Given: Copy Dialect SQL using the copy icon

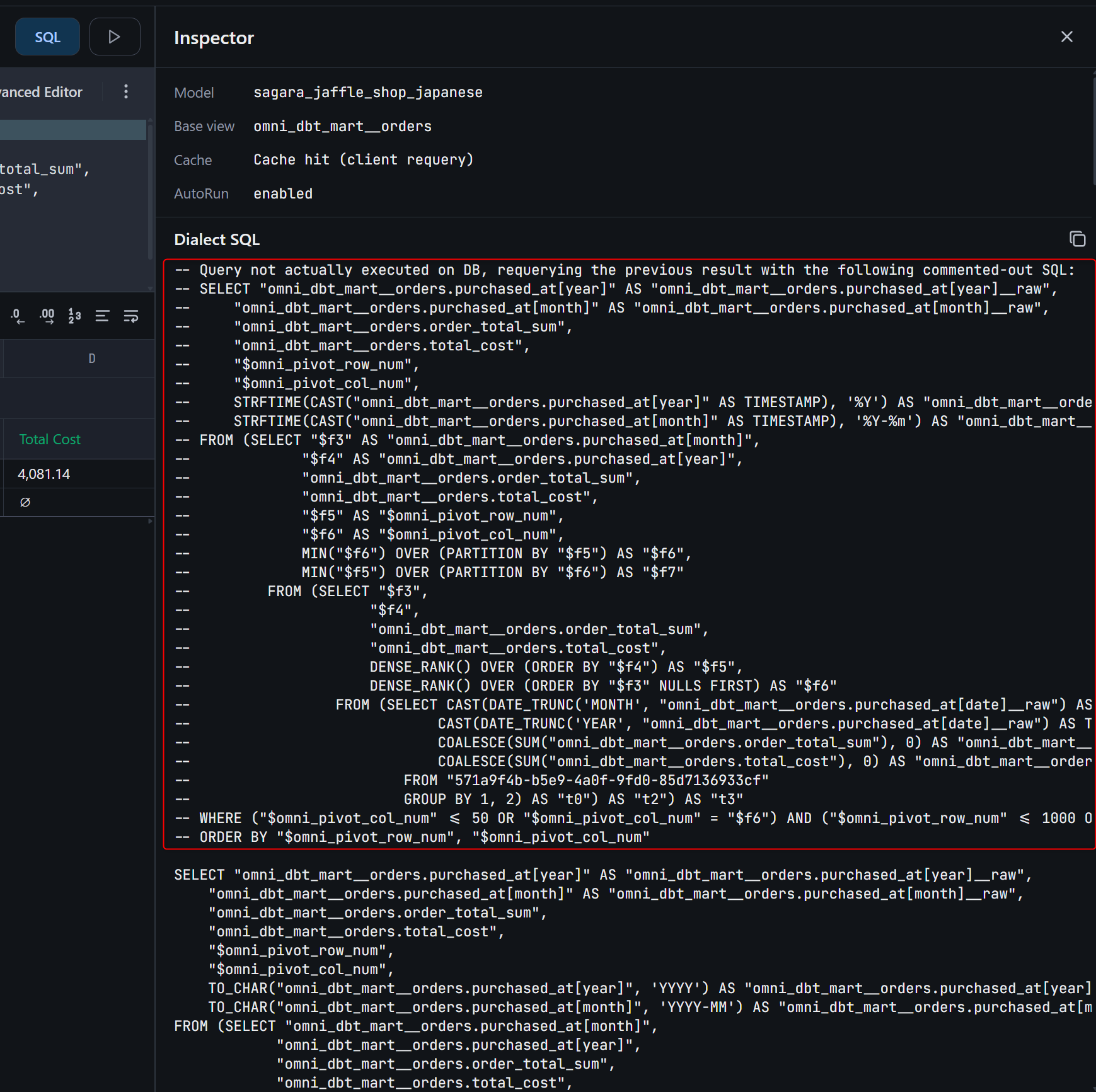Looking at the screenshot, I should tap(1077, 239).
